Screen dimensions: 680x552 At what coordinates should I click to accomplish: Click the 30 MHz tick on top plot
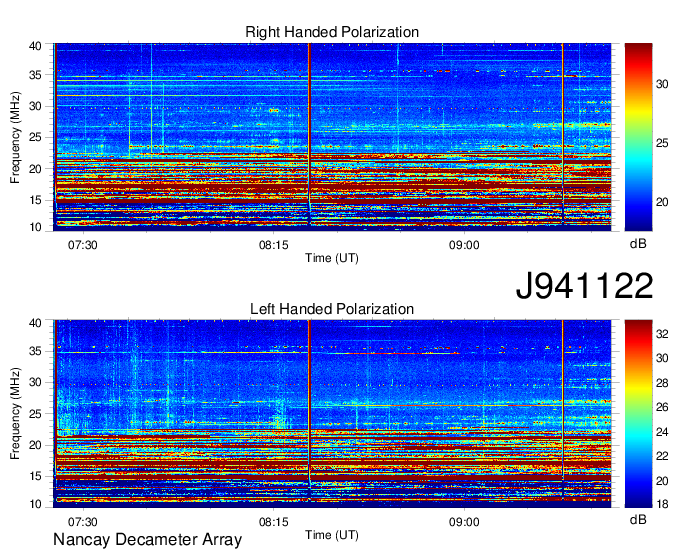point(36,106)
